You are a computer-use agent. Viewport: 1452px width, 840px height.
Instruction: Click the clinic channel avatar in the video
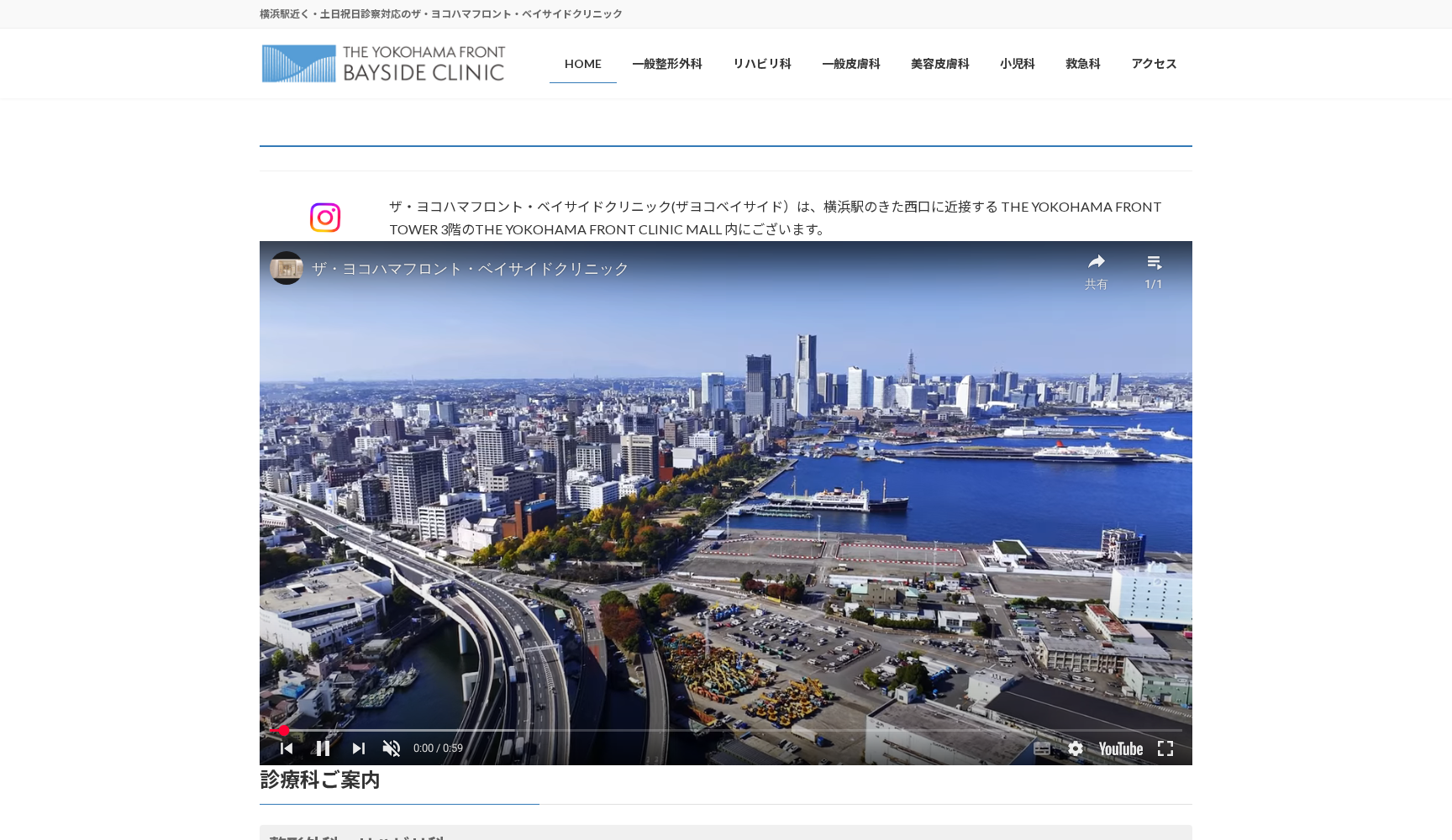point(286,268)
